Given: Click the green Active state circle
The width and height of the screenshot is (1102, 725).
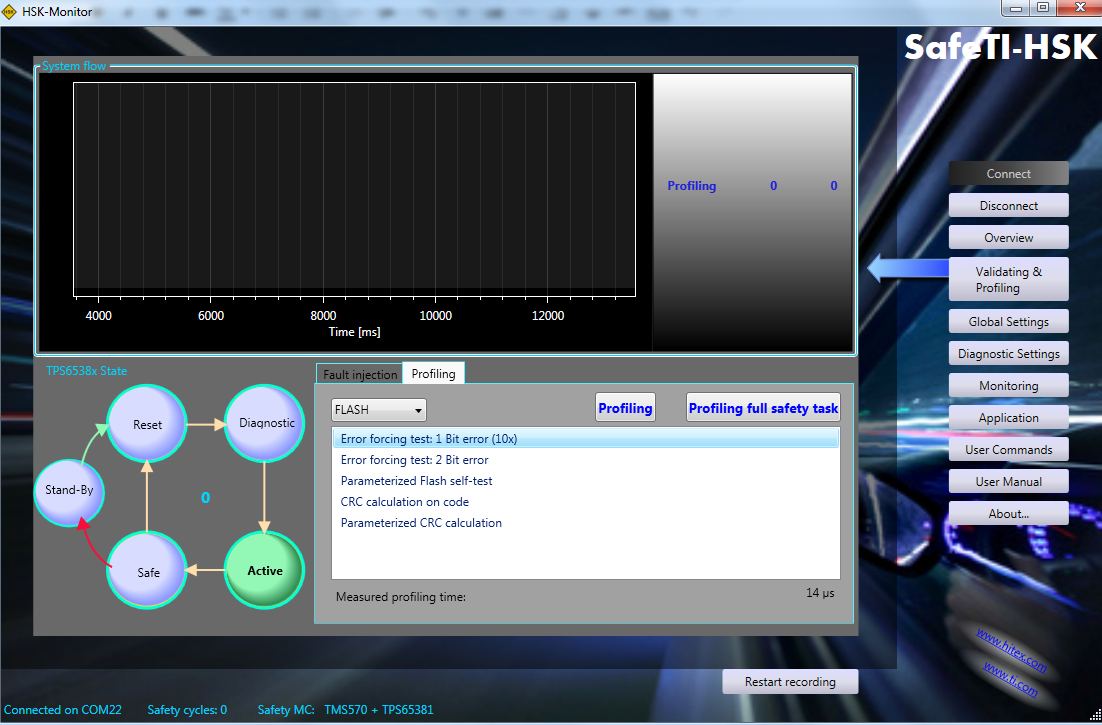Looking at the screenshot, I should (x=265, y=570).
